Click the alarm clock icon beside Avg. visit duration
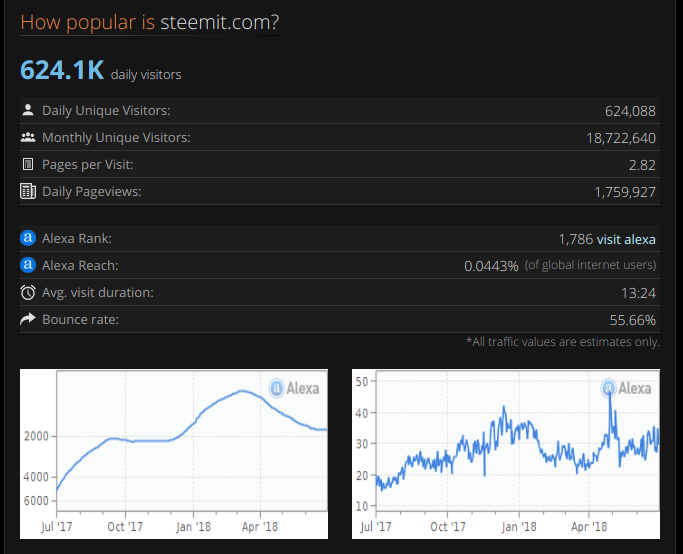683x554 pixels. point(28,292)
